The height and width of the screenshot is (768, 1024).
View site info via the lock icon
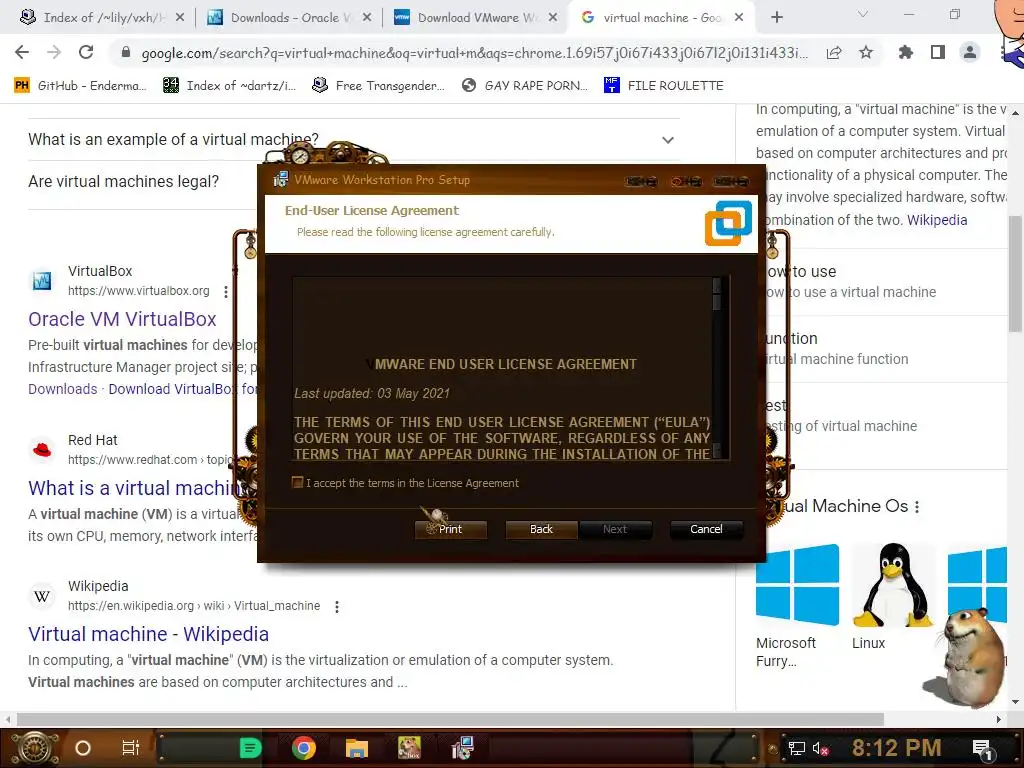(126, 52)
